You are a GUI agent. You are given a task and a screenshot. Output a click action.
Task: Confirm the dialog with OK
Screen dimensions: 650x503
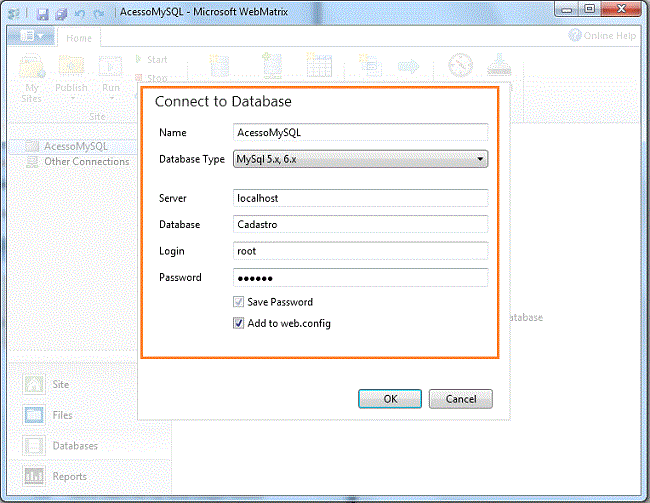[390, 399]
